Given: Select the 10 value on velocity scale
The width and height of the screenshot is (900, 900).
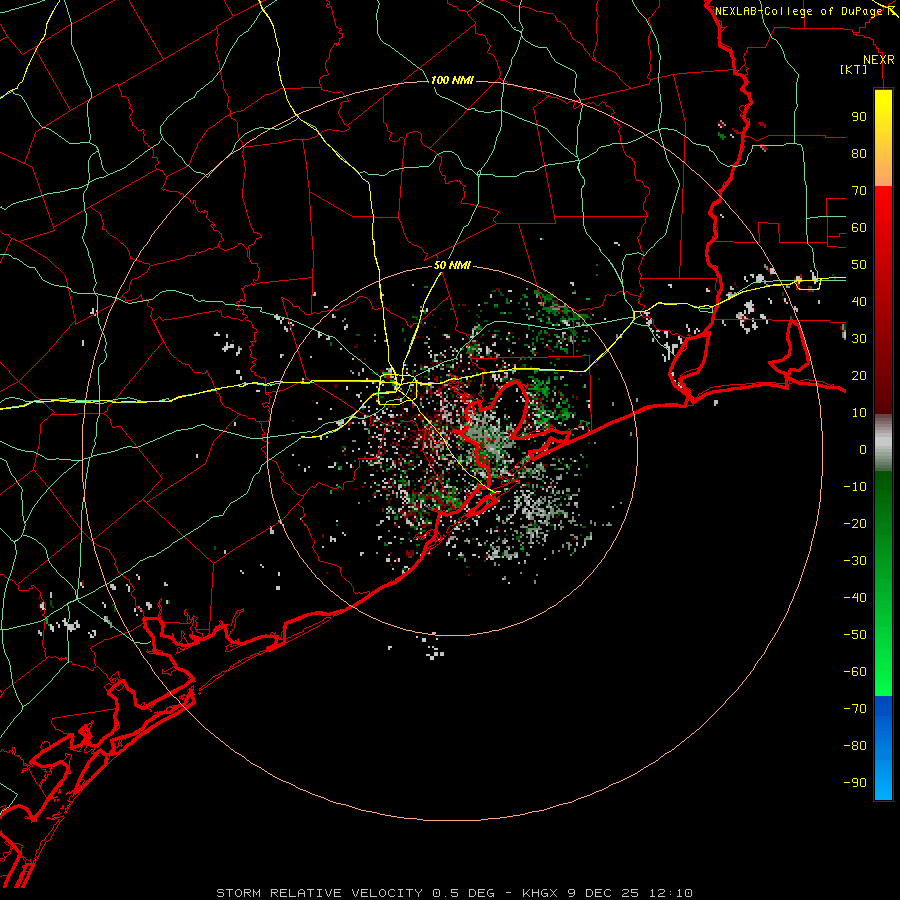Looking at the screenshot, I should tap(859, 413).
